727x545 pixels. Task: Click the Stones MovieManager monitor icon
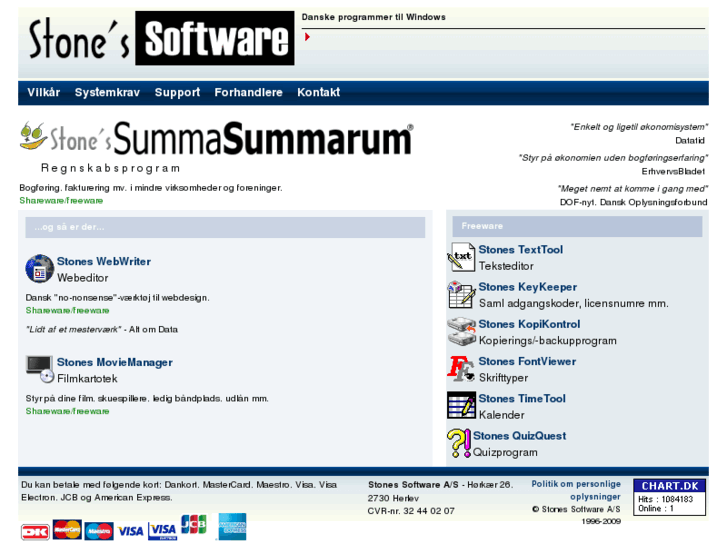pyautogui.click(x=40, y=369)
